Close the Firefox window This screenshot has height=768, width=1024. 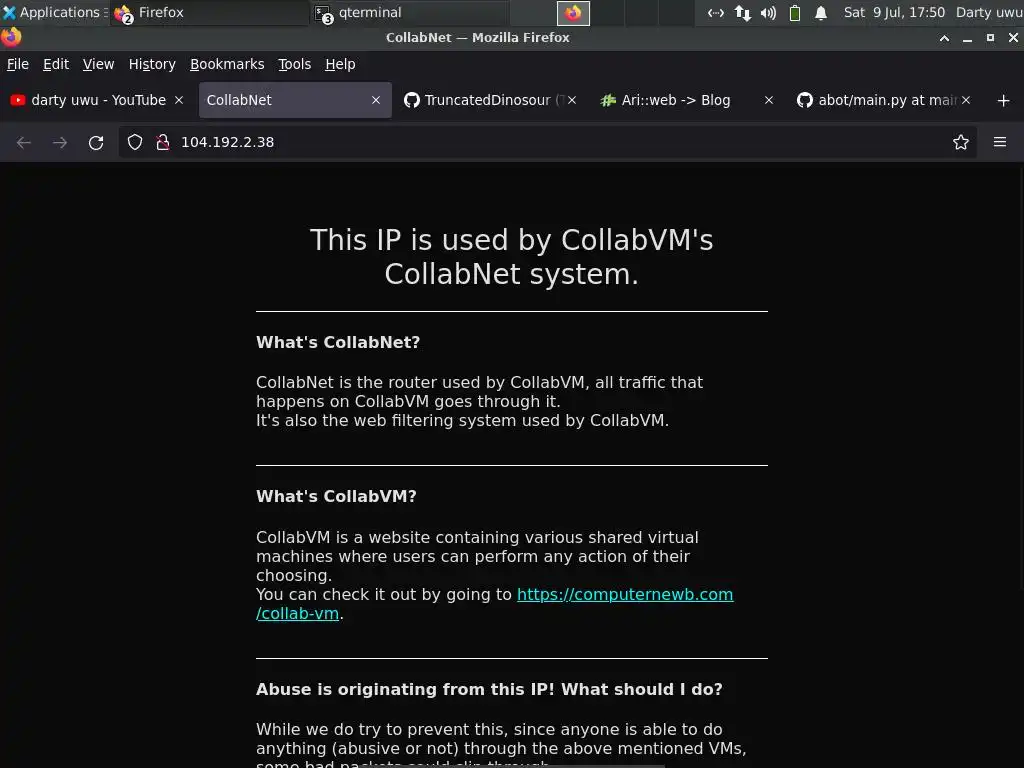[1014, 38]
